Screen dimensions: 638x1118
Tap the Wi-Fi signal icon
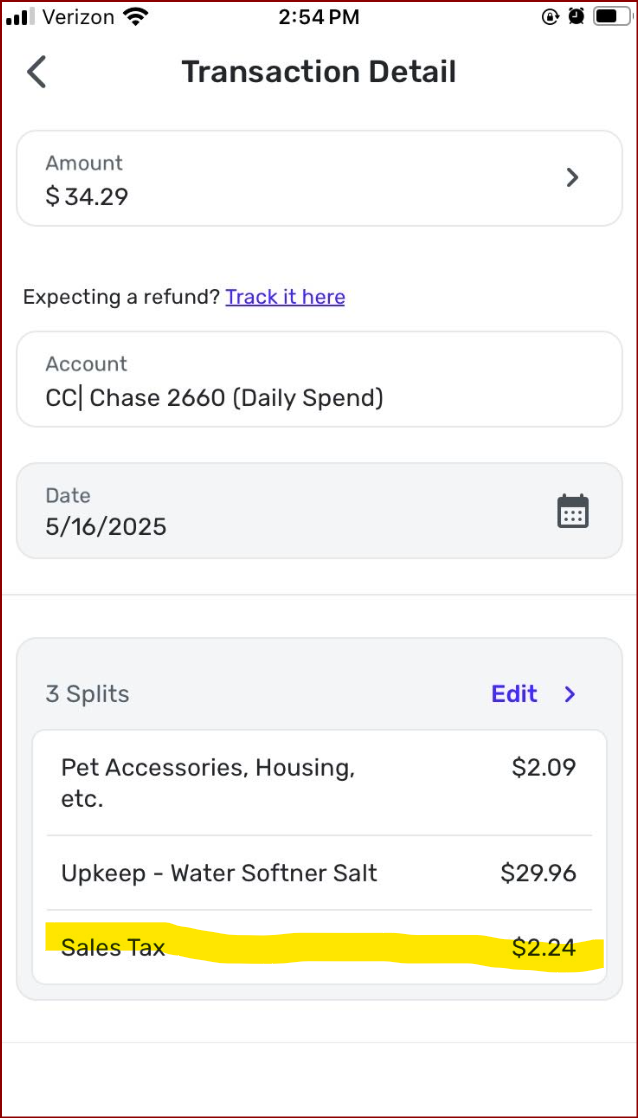coord(135,16)
